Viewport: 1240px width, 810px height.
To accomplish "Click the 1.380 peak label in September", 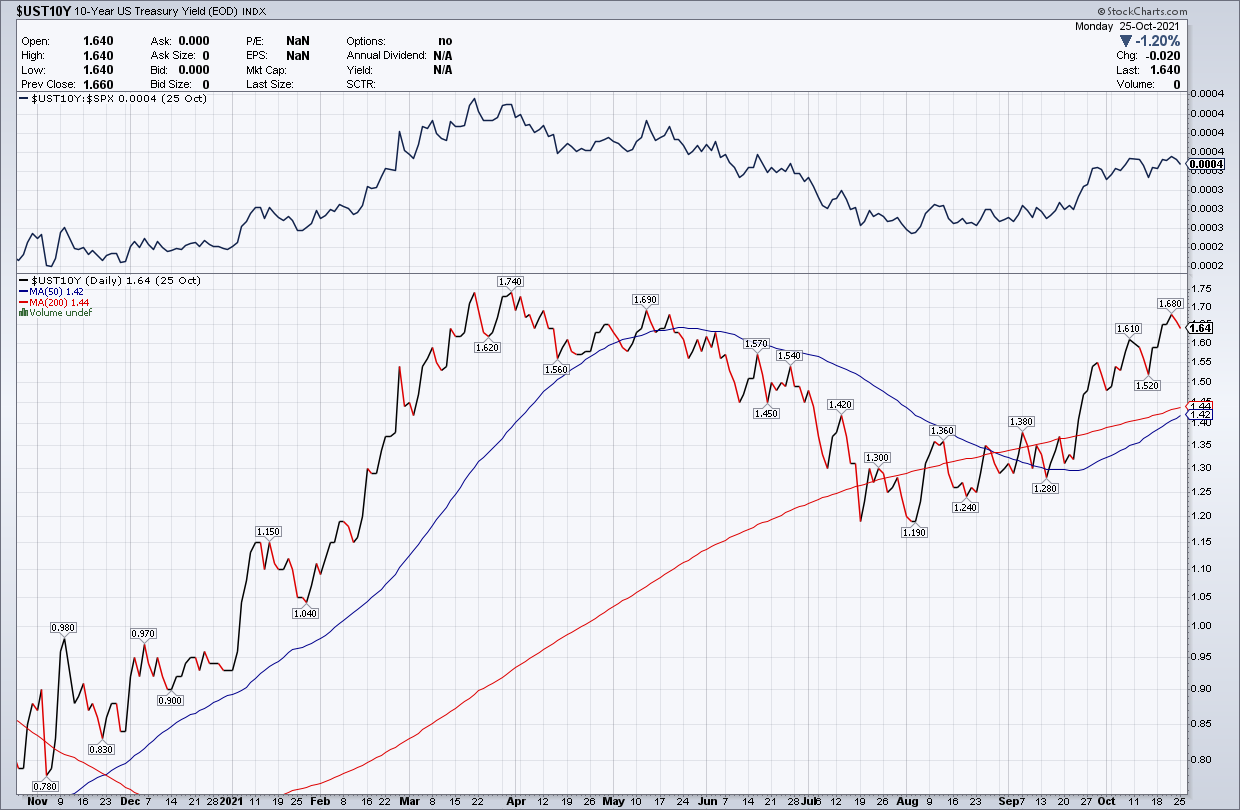I will (x=1022, y=421).
